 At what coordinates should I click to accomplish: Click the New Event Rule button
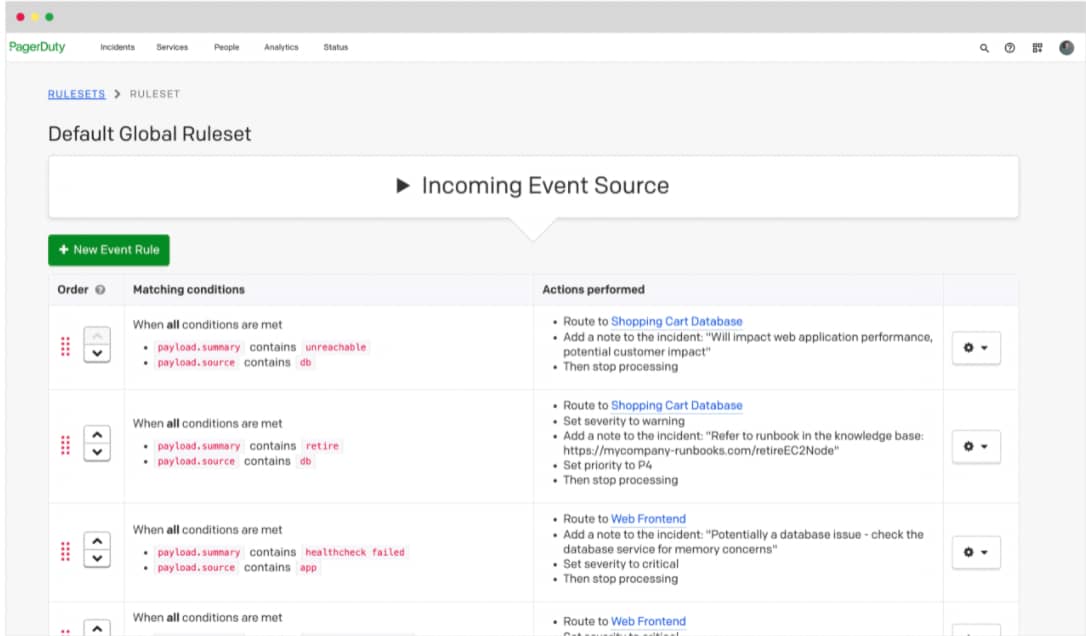(108, 250)
